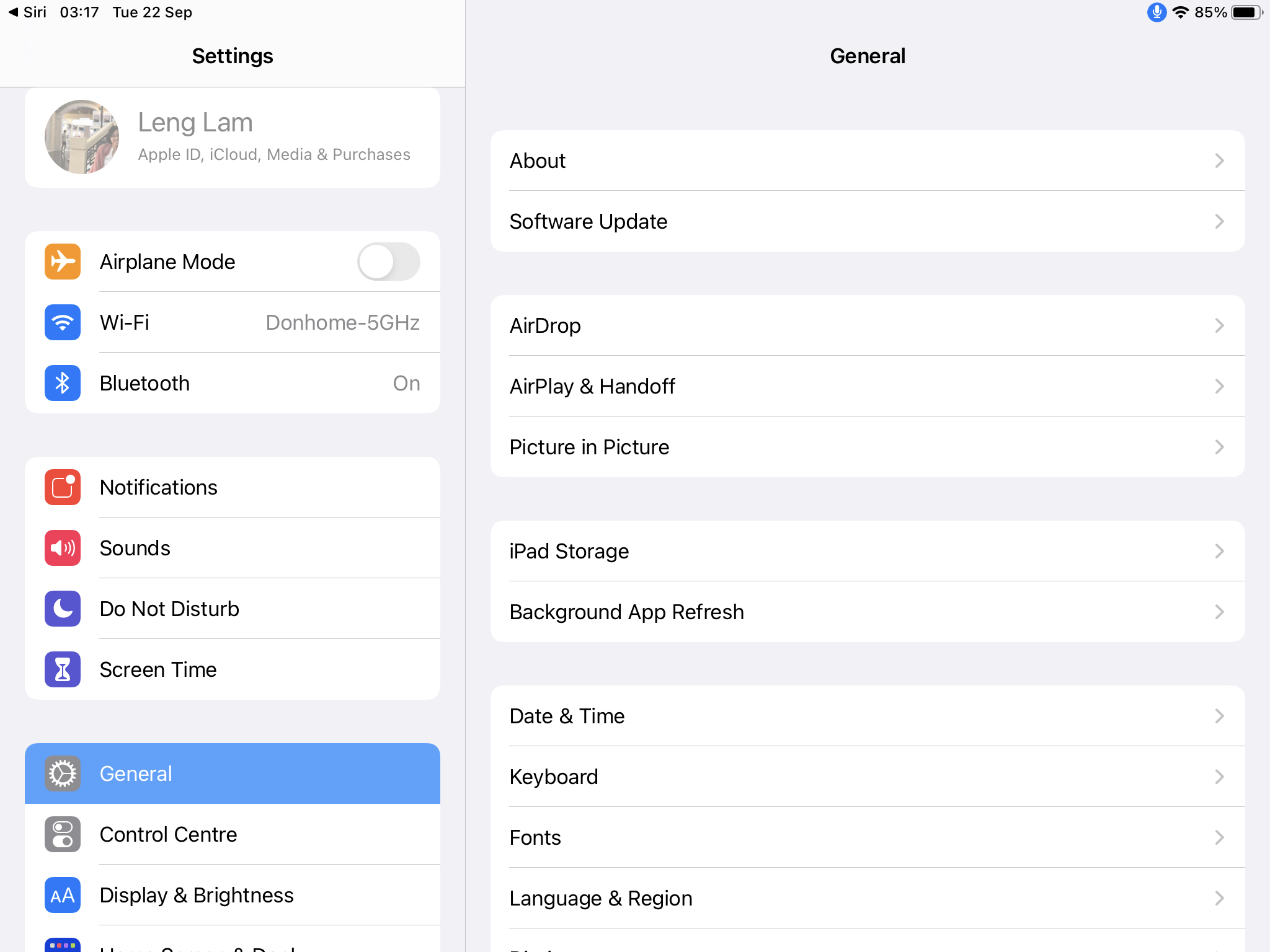The height and width of the screenshot is (952, 1270).
Task: Tap the Leng Lam profile photo
Action: pos(82,137)
